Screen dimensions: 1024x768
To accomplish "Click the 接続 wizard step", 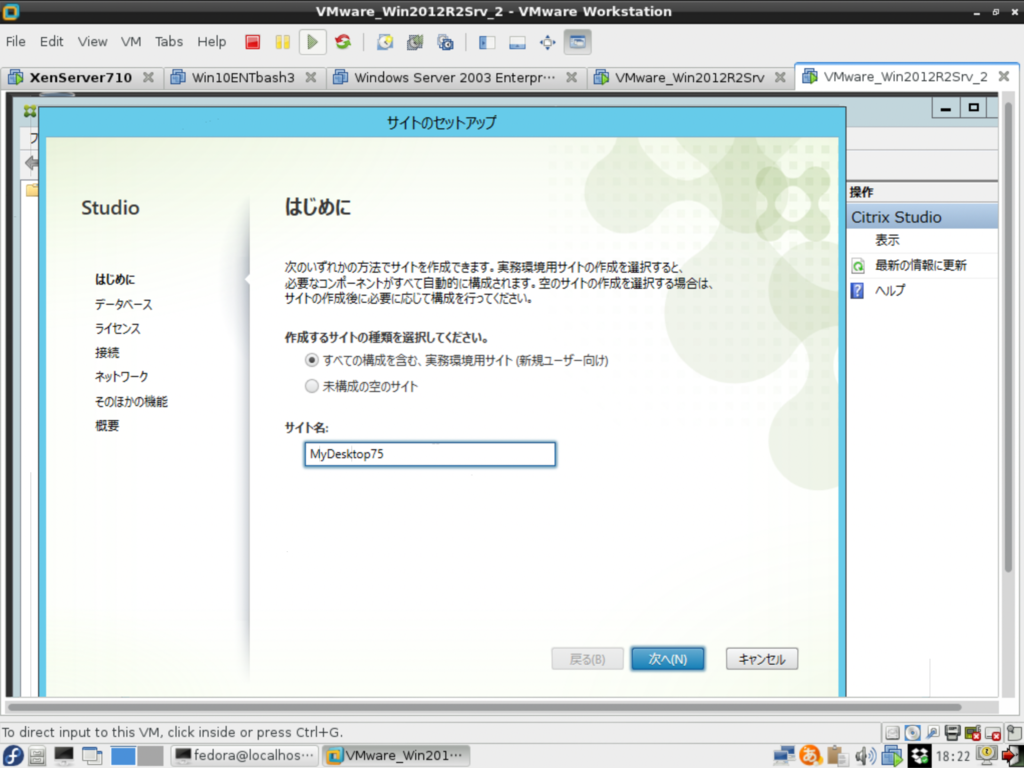I will 107,353.
